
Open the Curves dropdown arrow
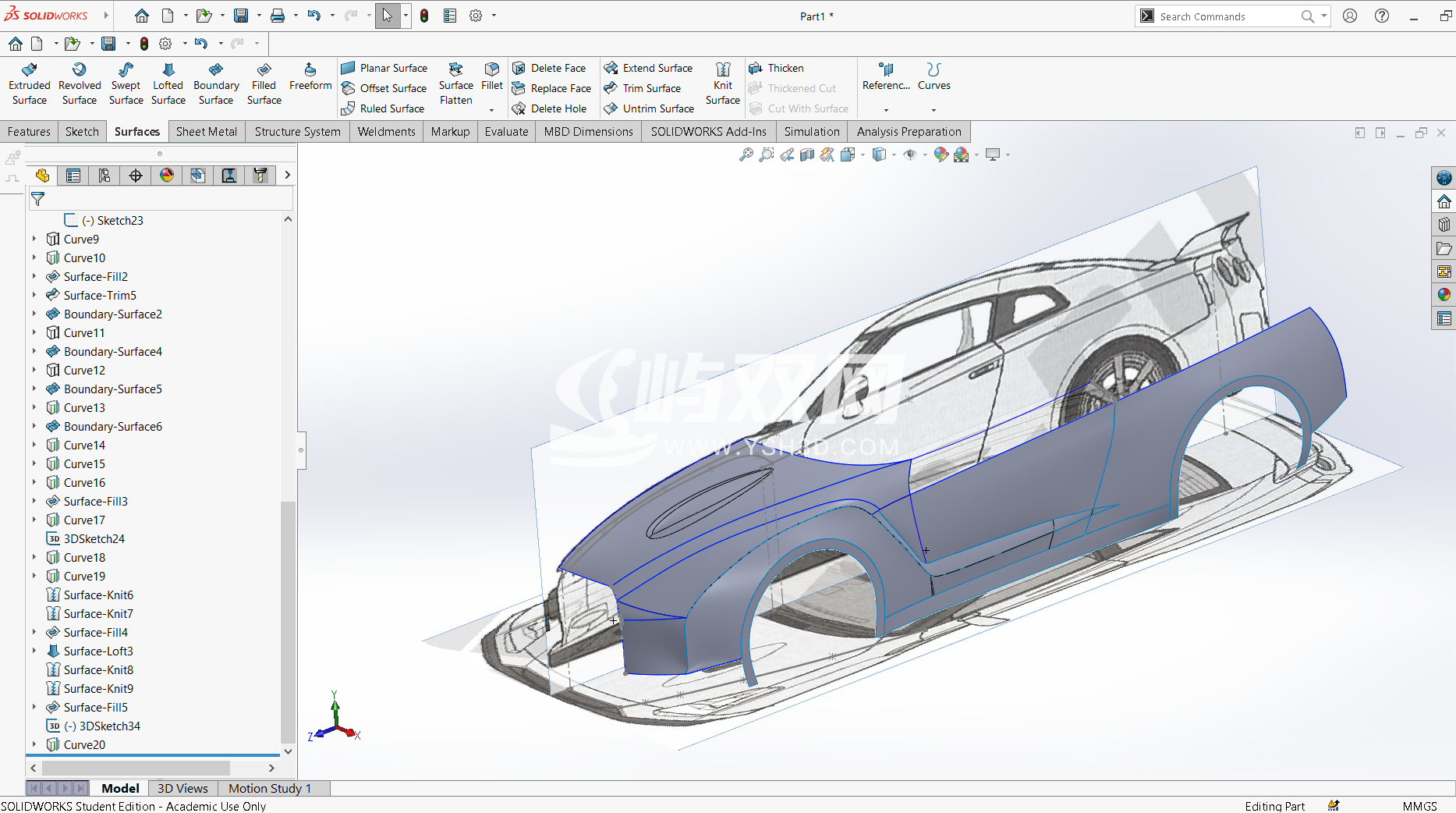tap(933, 110)
